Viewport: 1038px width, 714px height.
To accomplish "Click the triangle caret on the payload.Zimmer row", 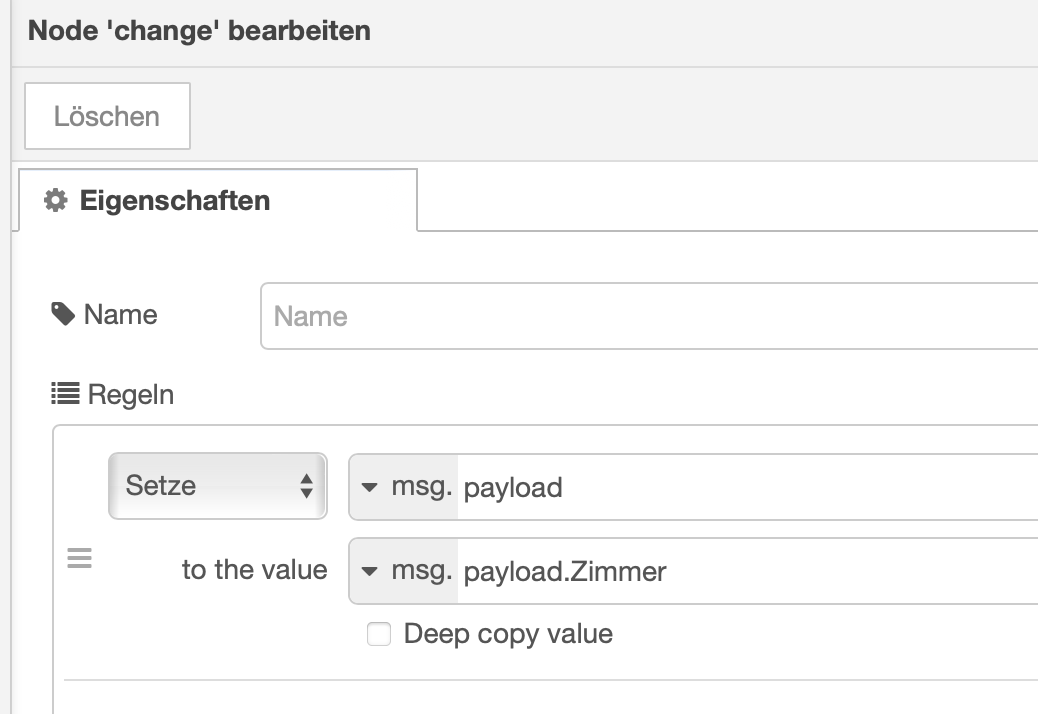I will (x=369, y=571).
